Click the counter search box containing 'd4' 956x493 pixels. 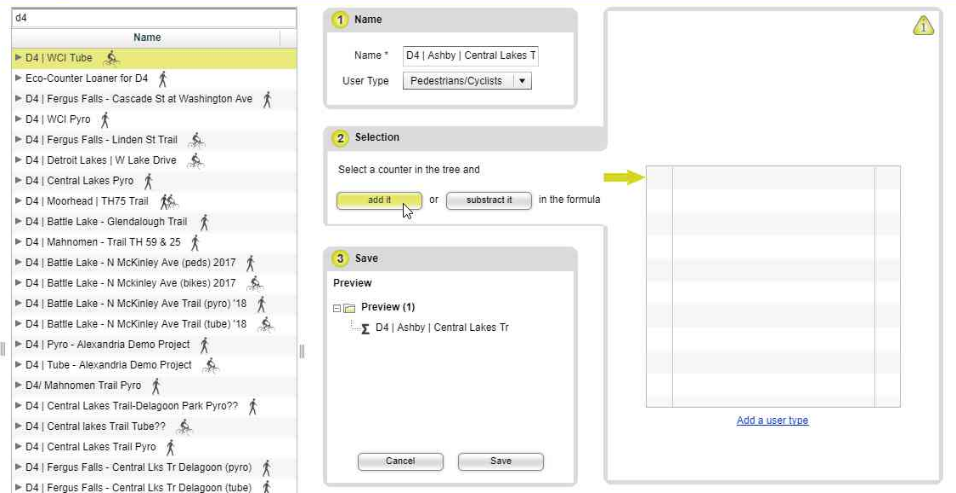point(154,17)
